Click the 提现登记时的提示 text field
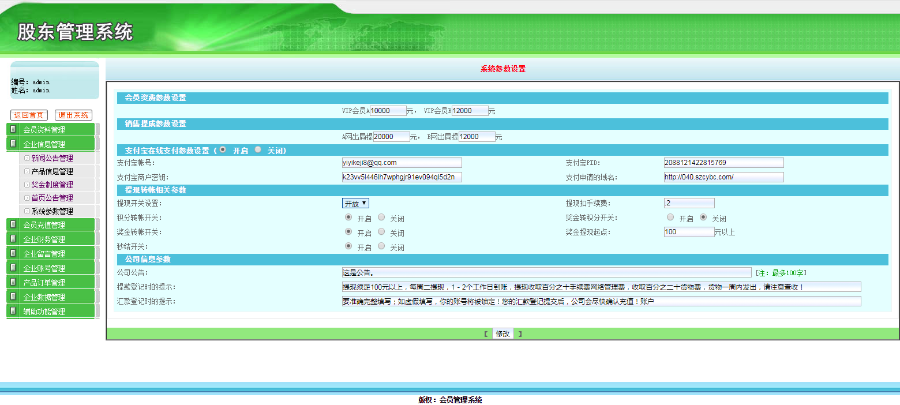Screen dimensions: 900x405 point(602,286)
